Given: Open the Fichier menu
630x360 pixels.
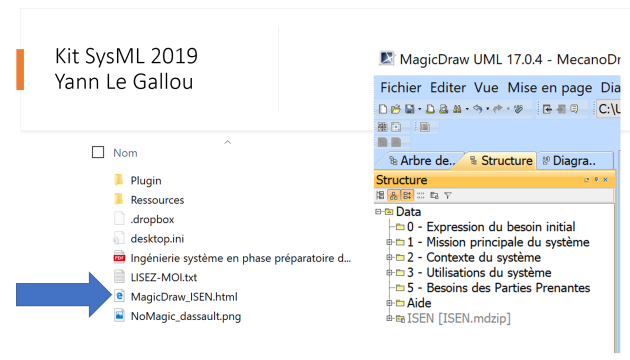Looking at the screenshot, I should [401, 88].
